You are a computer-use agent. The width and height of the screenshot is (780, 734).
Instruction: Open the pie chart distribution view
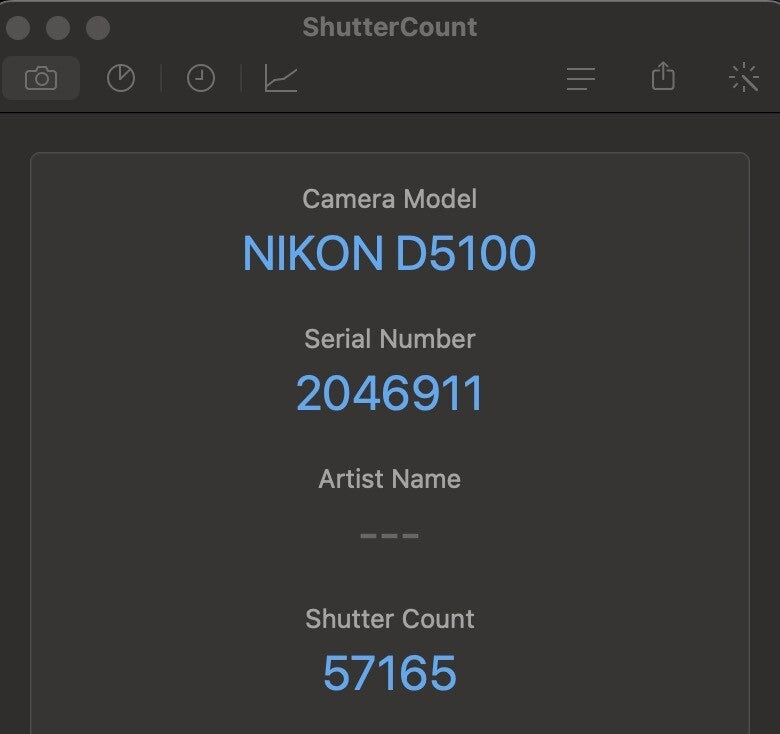[x=121, y=78]
